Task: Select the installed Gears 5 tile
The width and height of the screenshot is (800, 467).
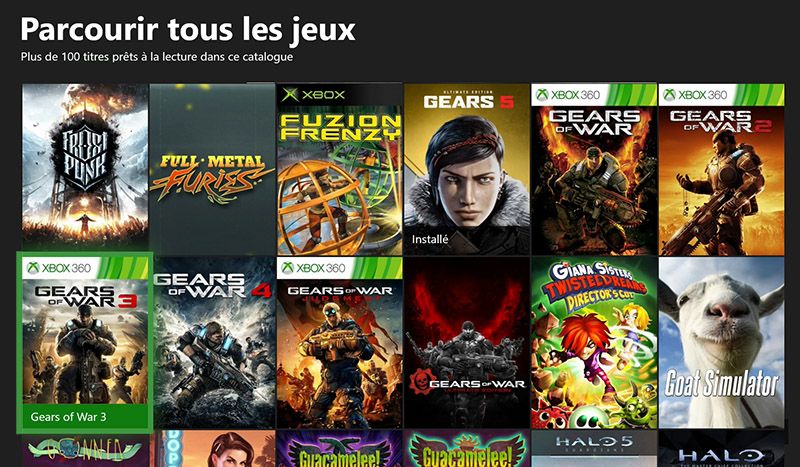Action: pos(467,169)
